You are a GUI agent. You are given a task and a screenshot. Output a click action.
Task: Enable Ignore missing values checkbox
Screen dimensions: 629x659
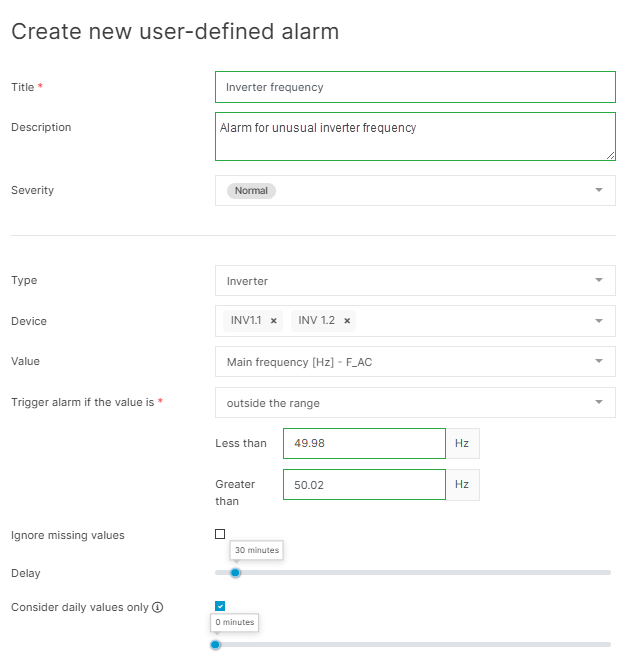[220, 534]
